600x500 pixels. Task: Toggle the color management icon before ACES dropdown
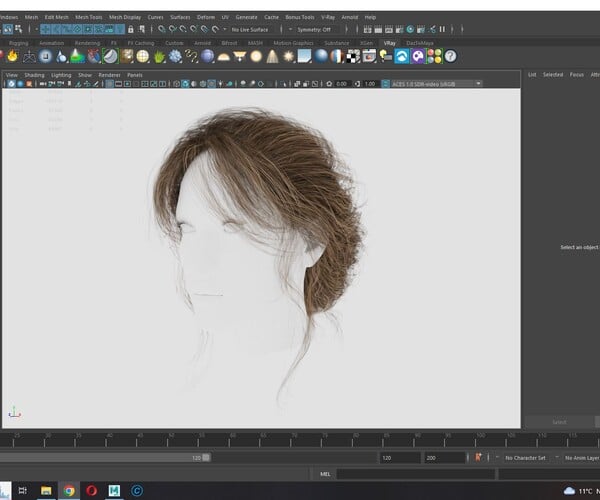(x=386, y=84)
